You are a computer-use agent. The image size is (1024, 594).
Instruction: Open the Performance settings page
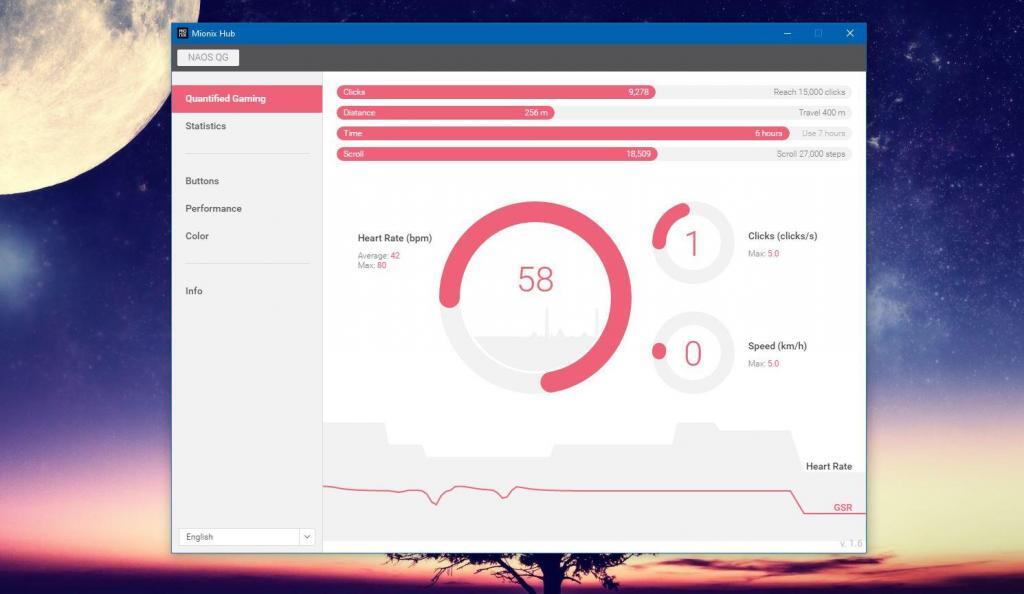coord(213,209)
